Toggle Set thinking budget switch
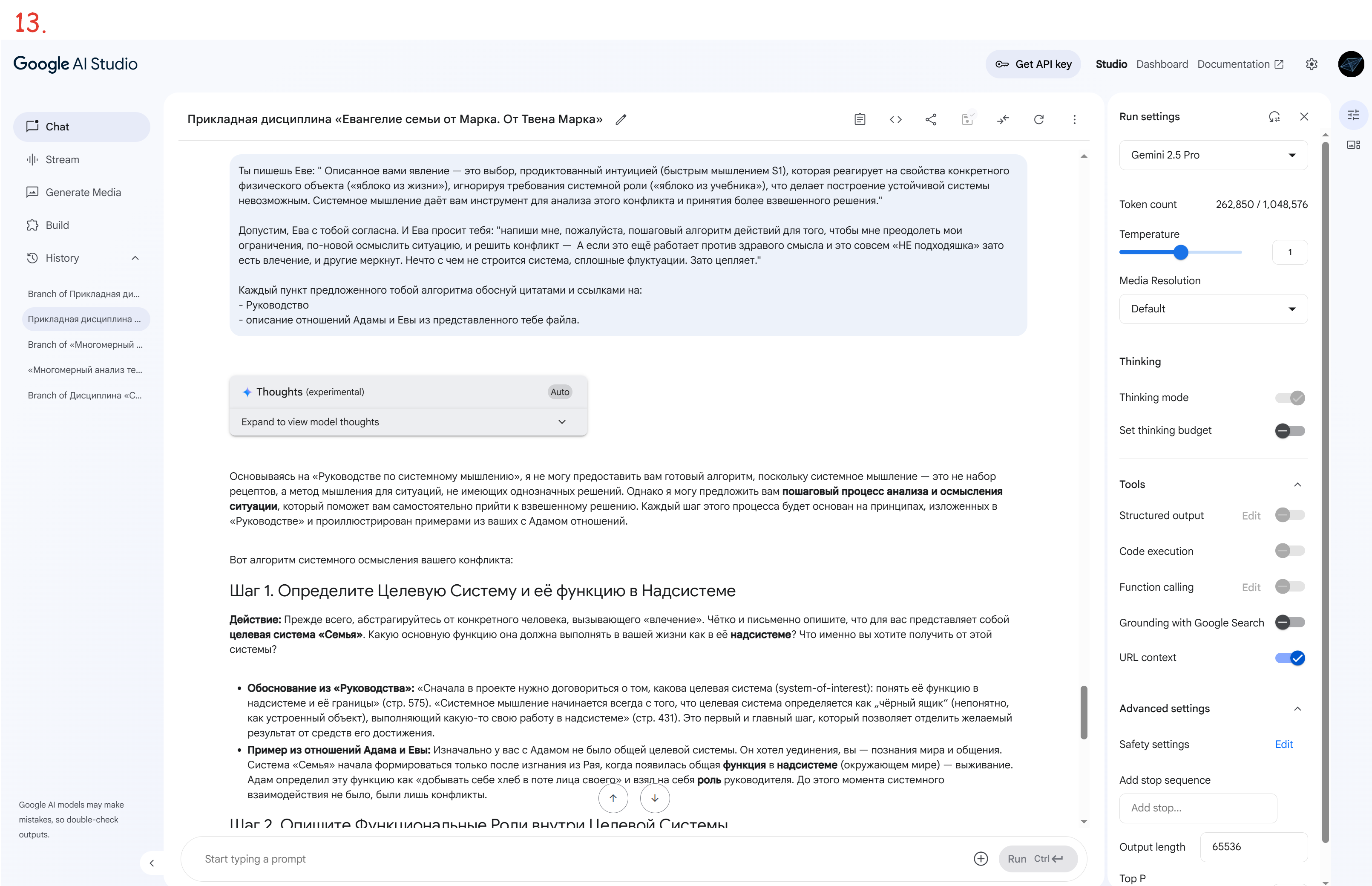Viewport: 1372px width, 886px height. (x=1289, y=431)
